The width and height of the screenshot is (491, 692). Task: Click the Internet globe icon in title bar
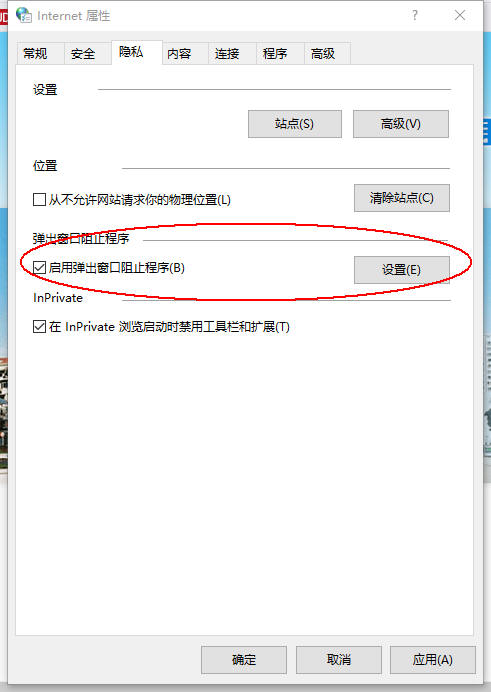(x=23, y=15)
